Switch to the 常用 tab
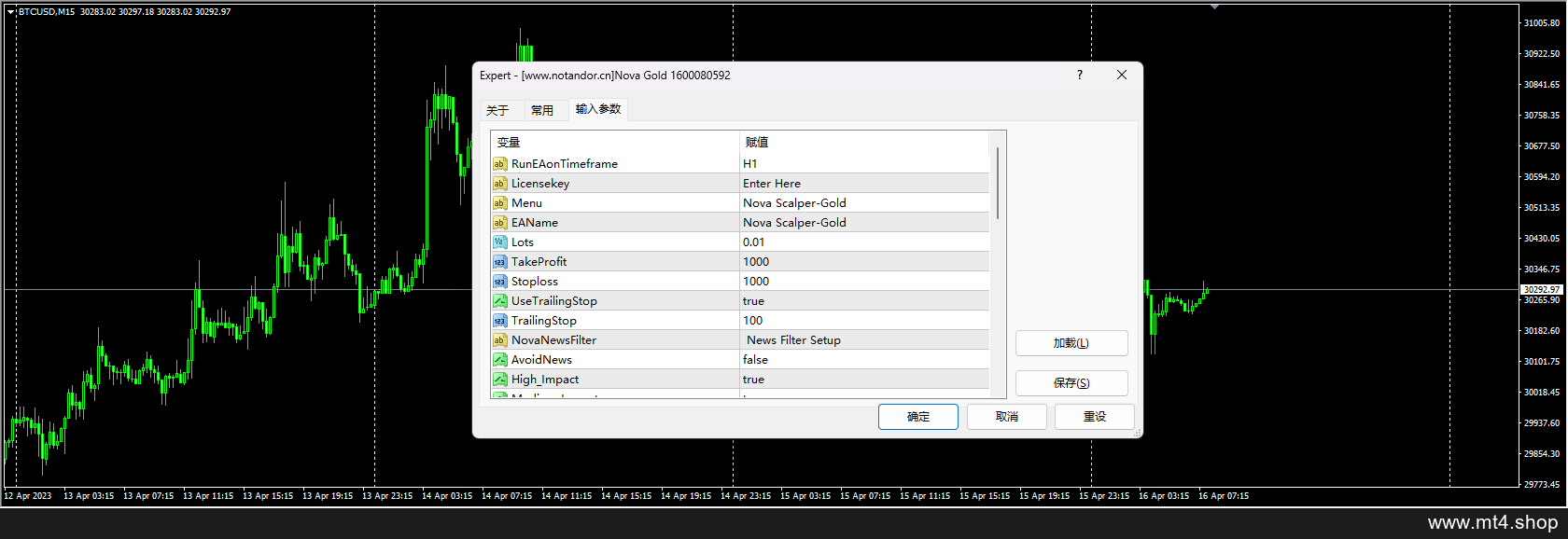This screenshot has width=1568, height=539. click(x=542, y=110)
